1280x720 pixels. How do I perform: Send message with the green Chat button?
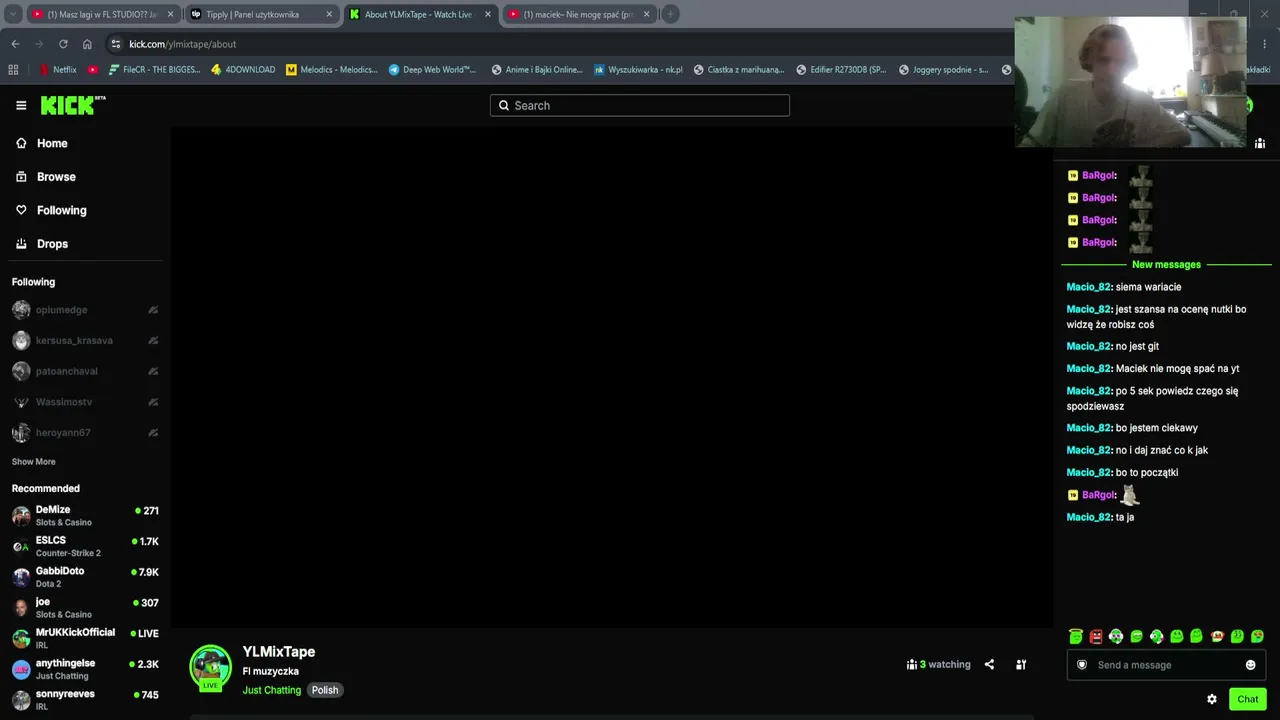pos(1247,699)
